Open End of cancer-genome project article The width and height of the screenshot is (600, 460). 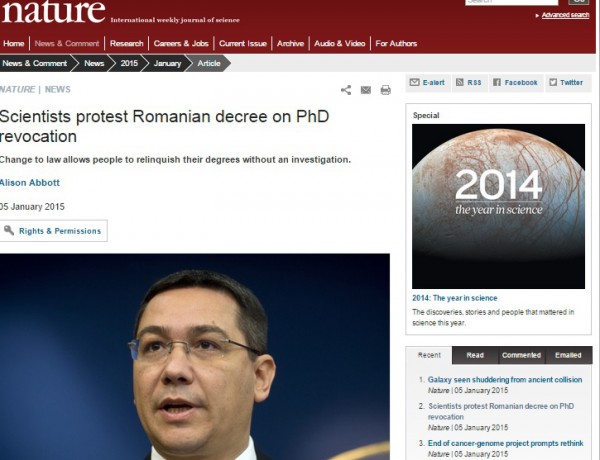point(505,443)
